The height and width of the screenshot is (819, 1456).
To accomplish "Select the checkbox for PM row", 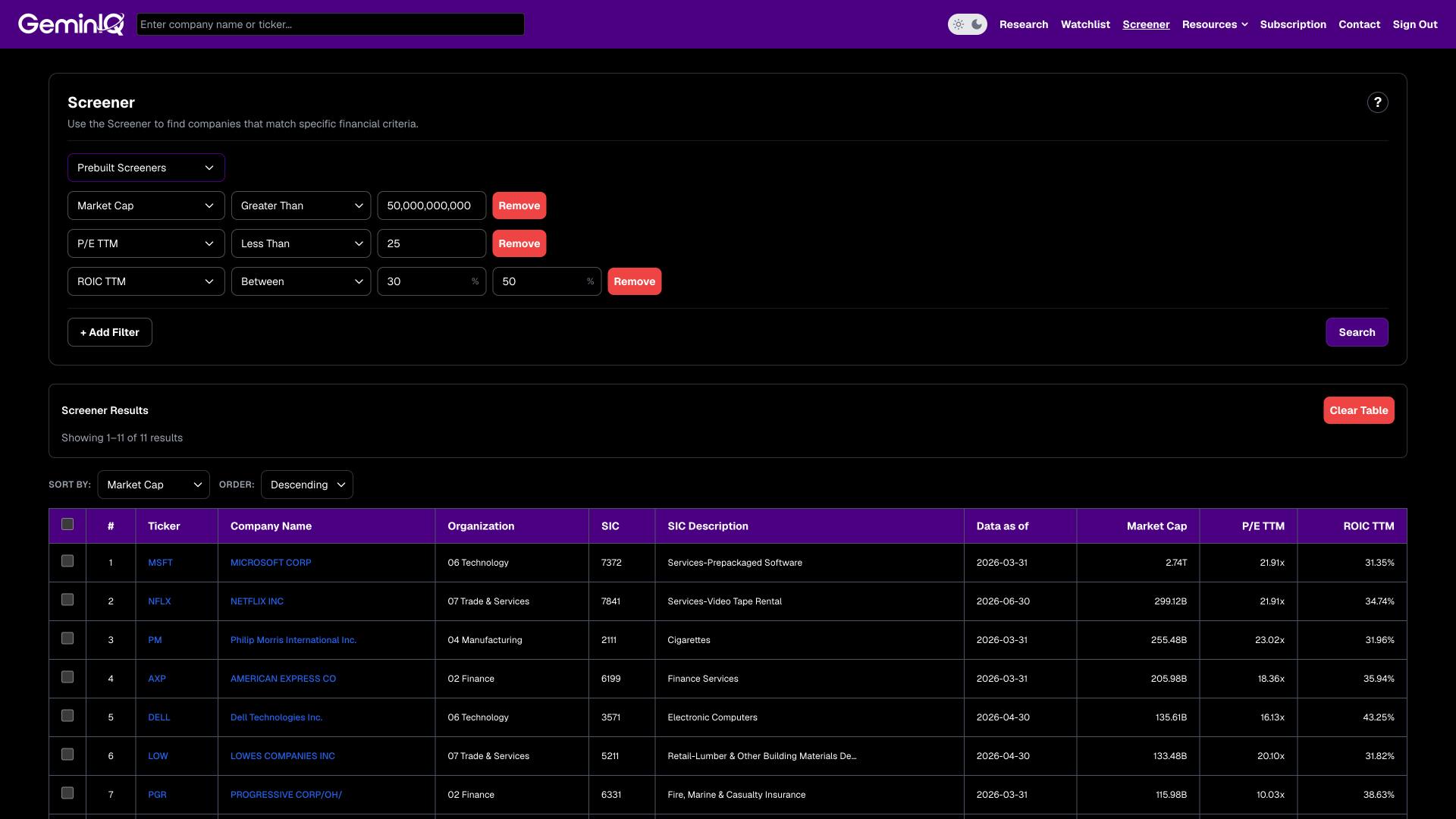I will (x=67, y=639).
